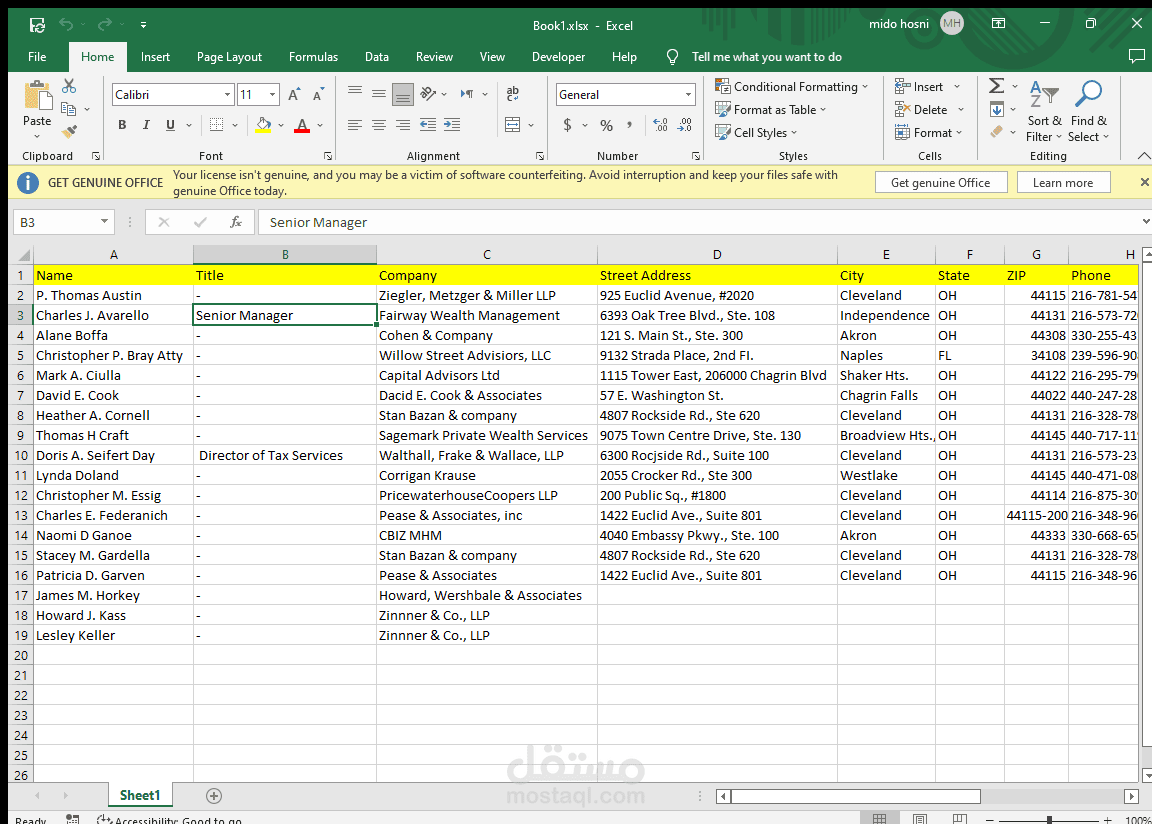Open the File tab

37,57
